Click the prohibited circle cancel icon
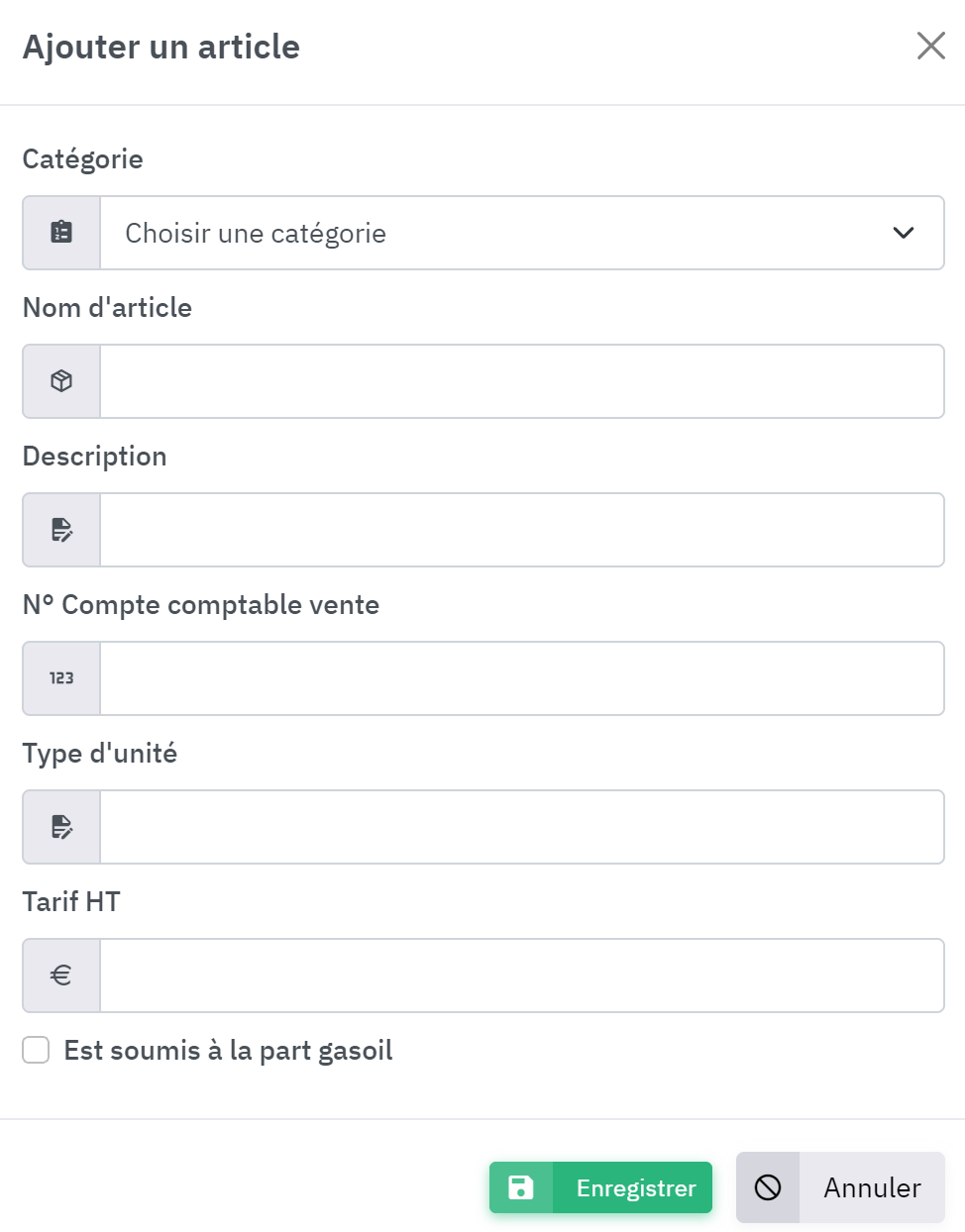965x1232 pixels. click(x=768, y=1187)
